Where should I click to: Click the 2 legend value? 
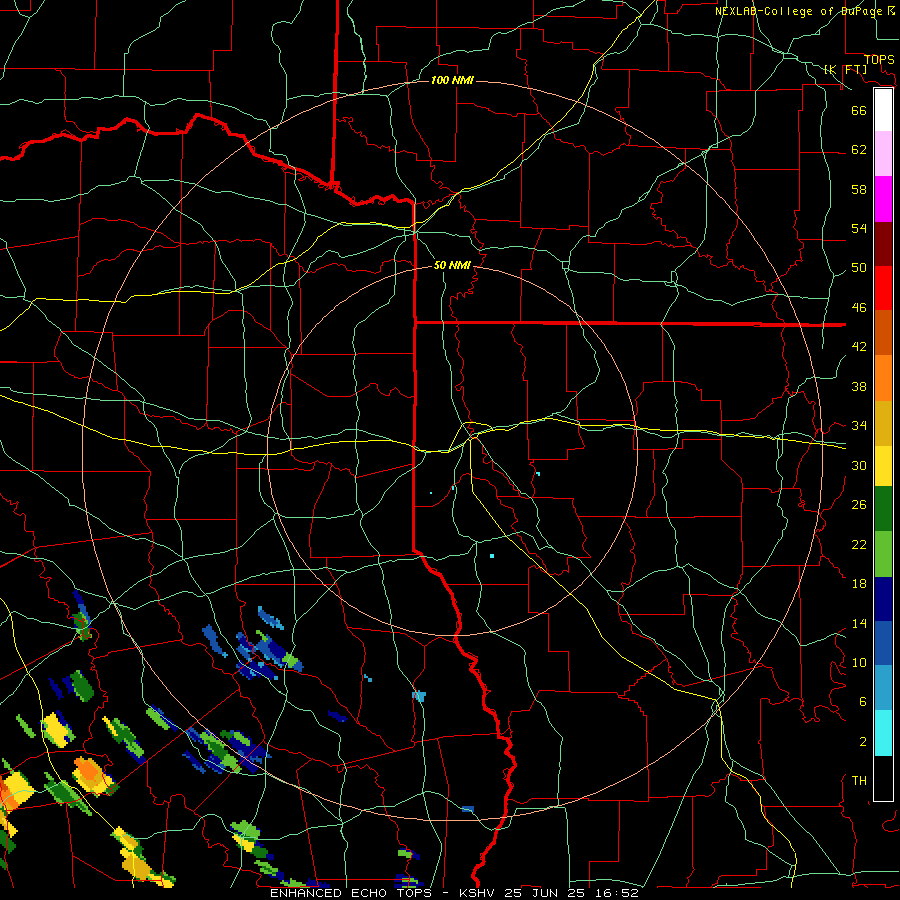pyautogui.click(x=862, y=742)
